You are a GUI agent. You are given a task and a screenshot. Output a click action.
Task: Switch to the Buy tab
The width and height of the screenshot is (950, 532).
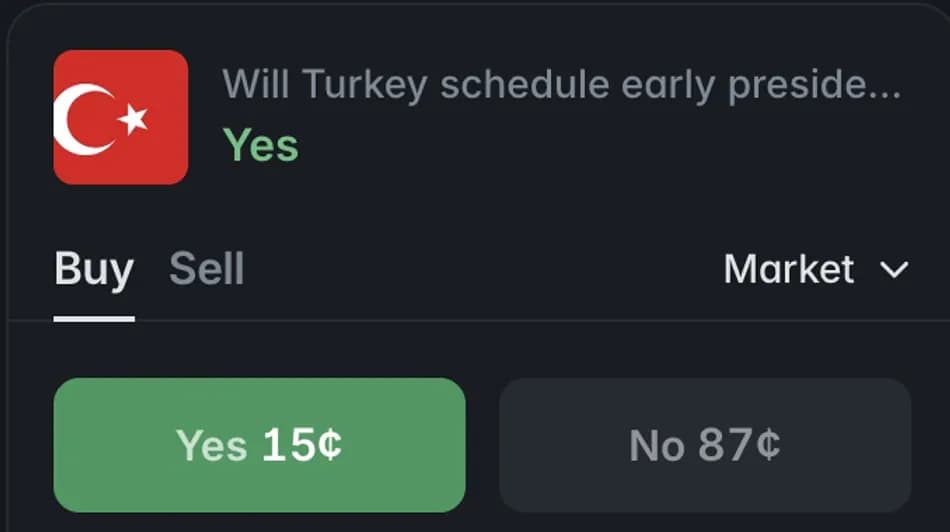pos(94,269)
